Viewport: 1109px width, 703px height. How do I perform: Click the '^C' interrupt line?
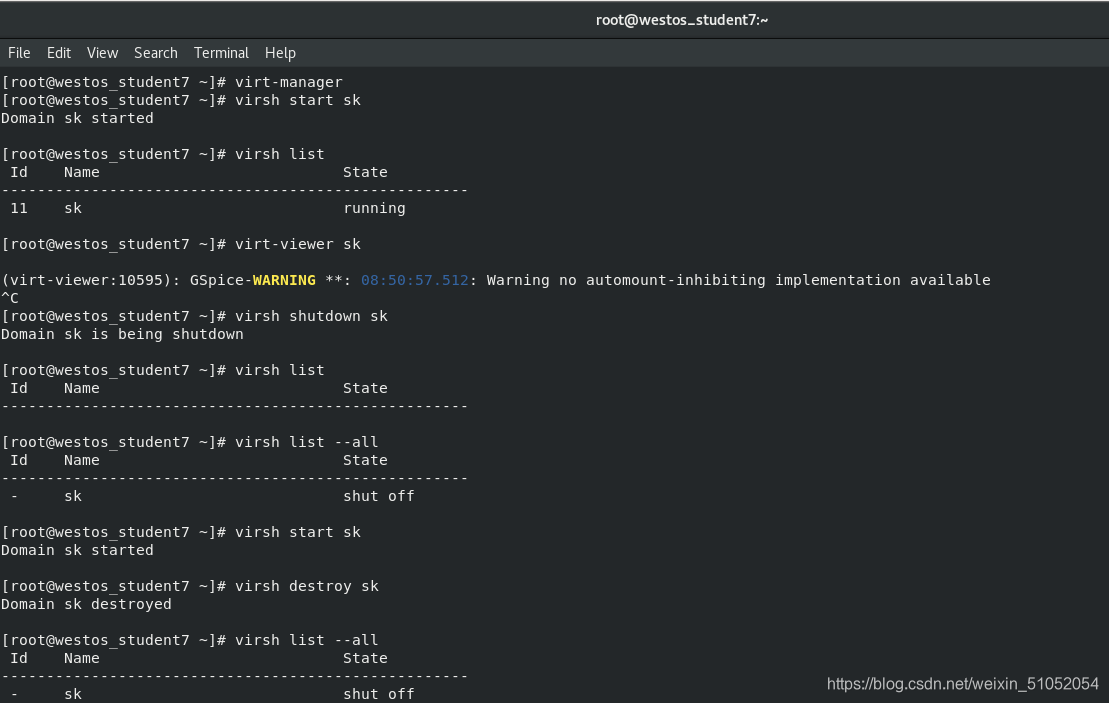[10, 298]
